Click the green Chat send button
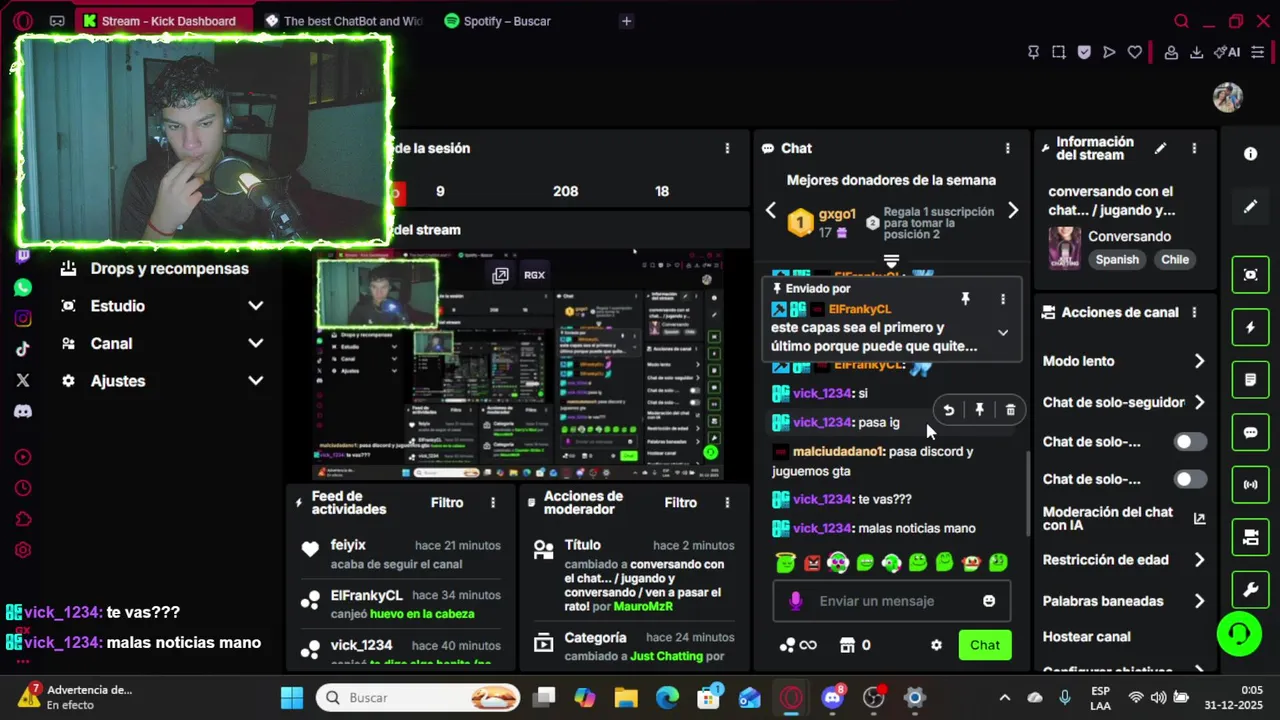Viewport: 1280px width, 720px height. click(x=984, y=645)
